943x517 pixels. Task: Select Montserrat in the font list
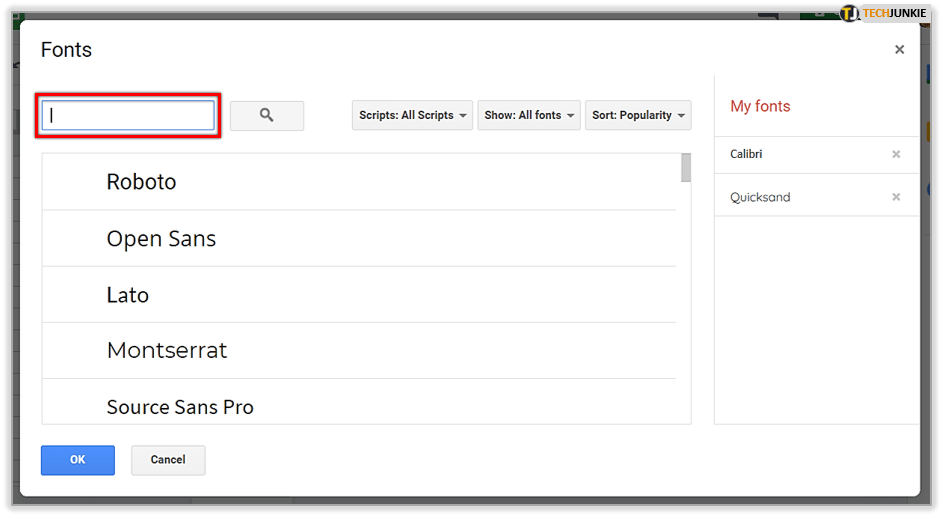(x=167, y=351)
